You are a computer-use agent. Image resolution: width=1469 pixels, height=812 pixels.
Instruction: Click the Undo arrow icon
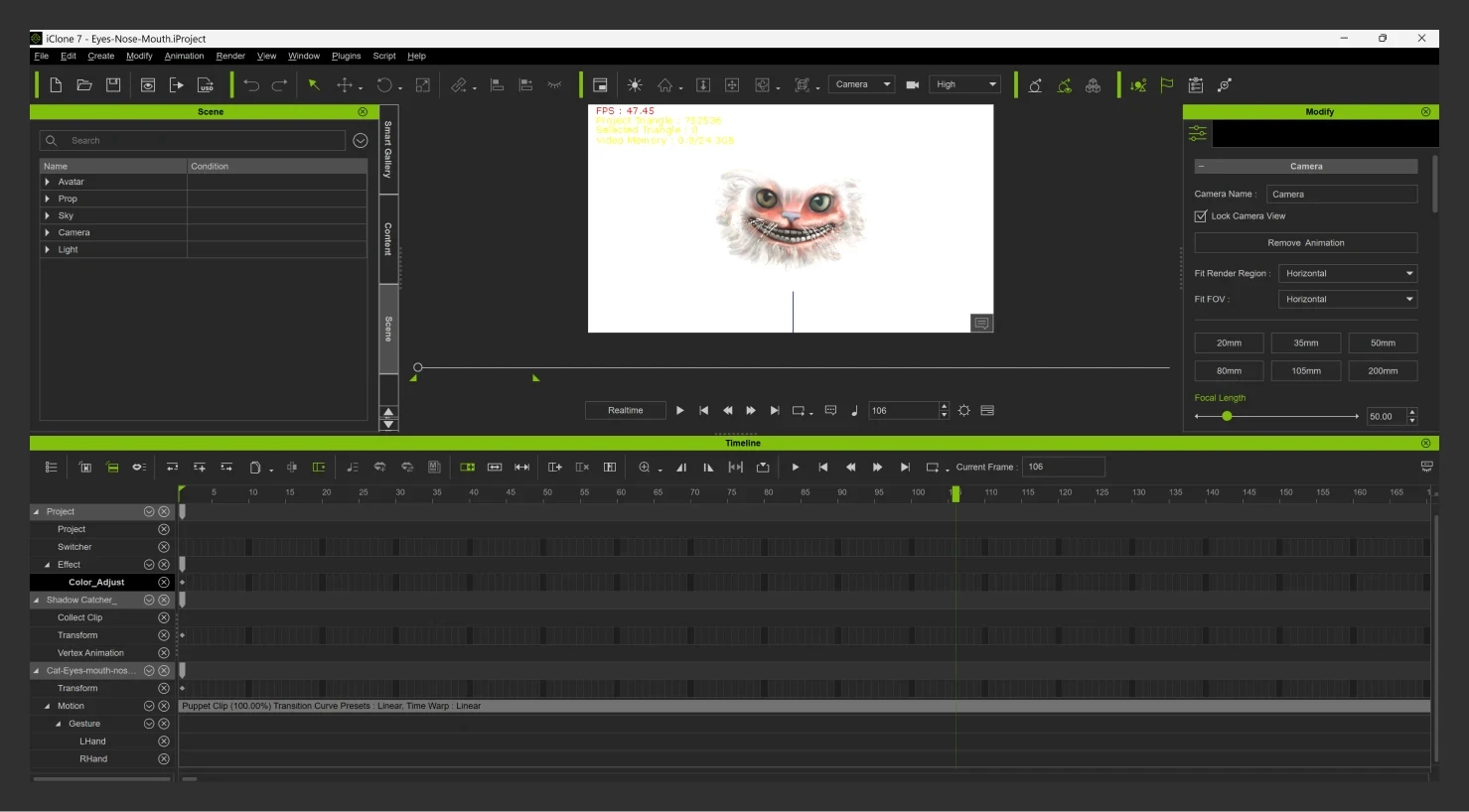click(251, 85)
